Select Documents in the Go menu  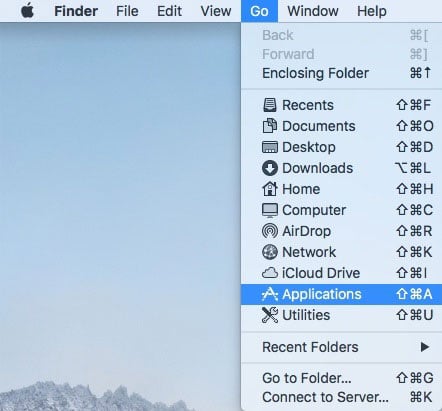click(x=341, y=126)
